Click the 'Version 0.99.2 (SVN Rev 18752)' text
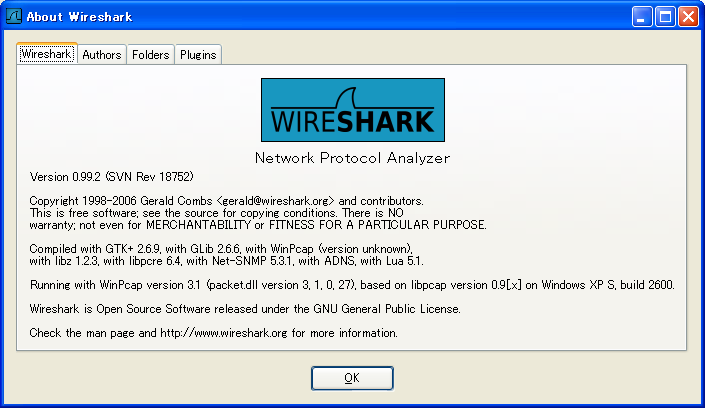 point(112,177)
